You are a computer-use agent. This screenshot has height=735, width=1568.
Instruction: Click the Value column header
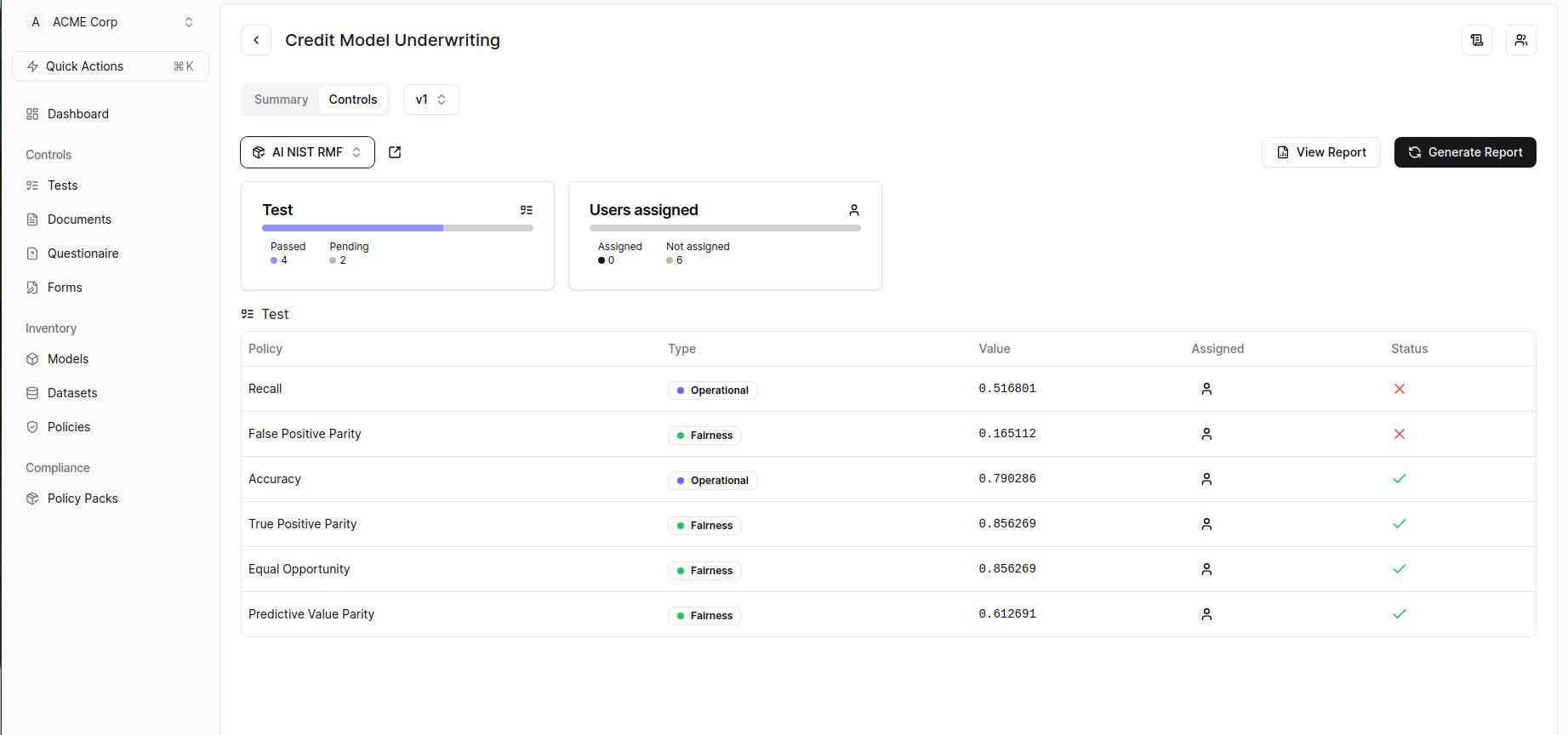tap(995, 349)
